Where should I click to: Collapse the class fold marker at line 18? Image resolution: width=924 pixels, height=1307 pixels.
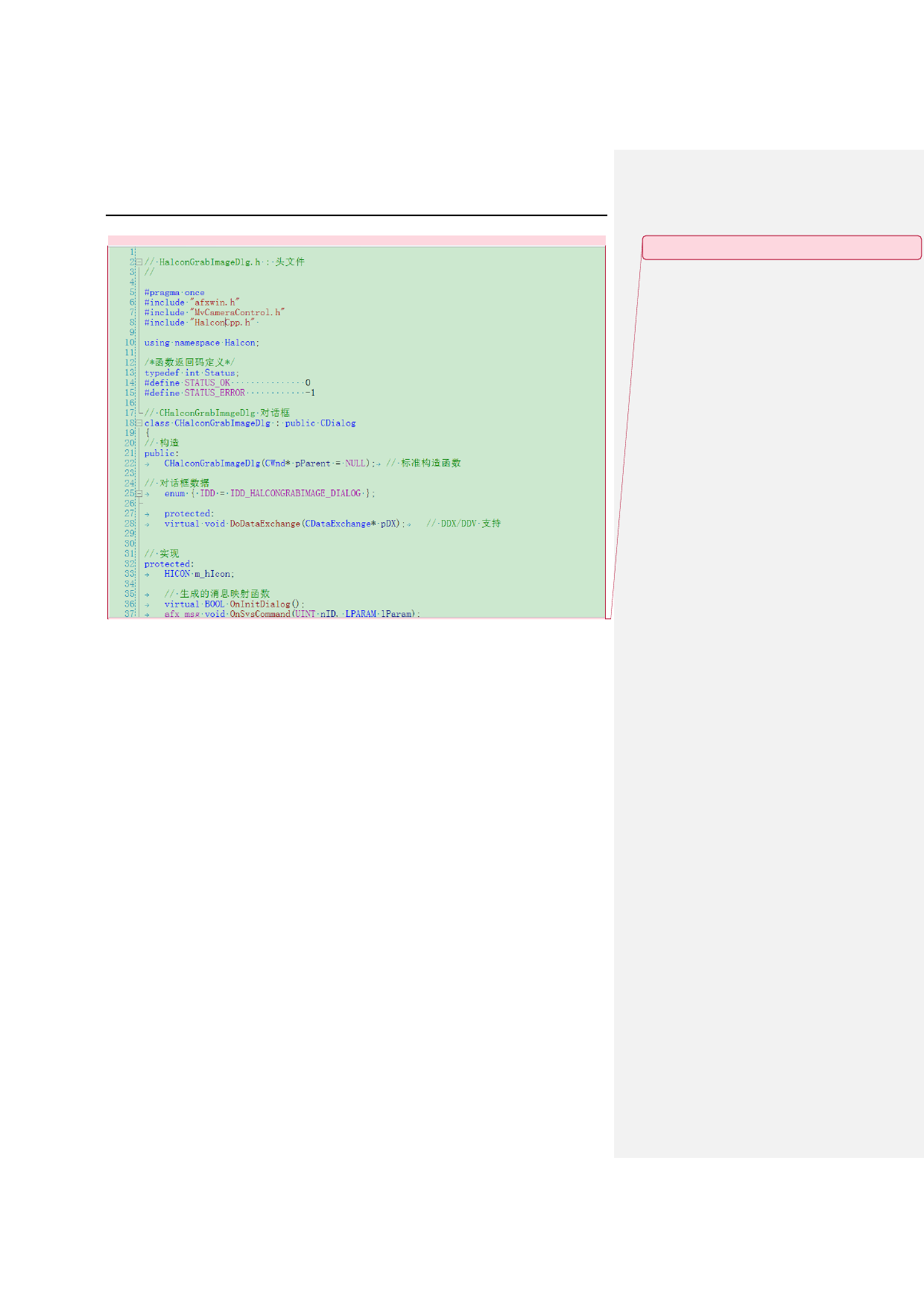(139, 423)
